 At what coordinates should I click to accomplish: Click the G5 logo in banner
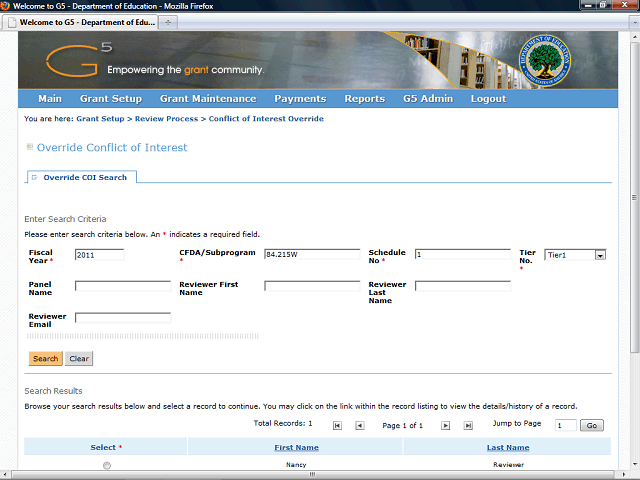coord(75,62)
